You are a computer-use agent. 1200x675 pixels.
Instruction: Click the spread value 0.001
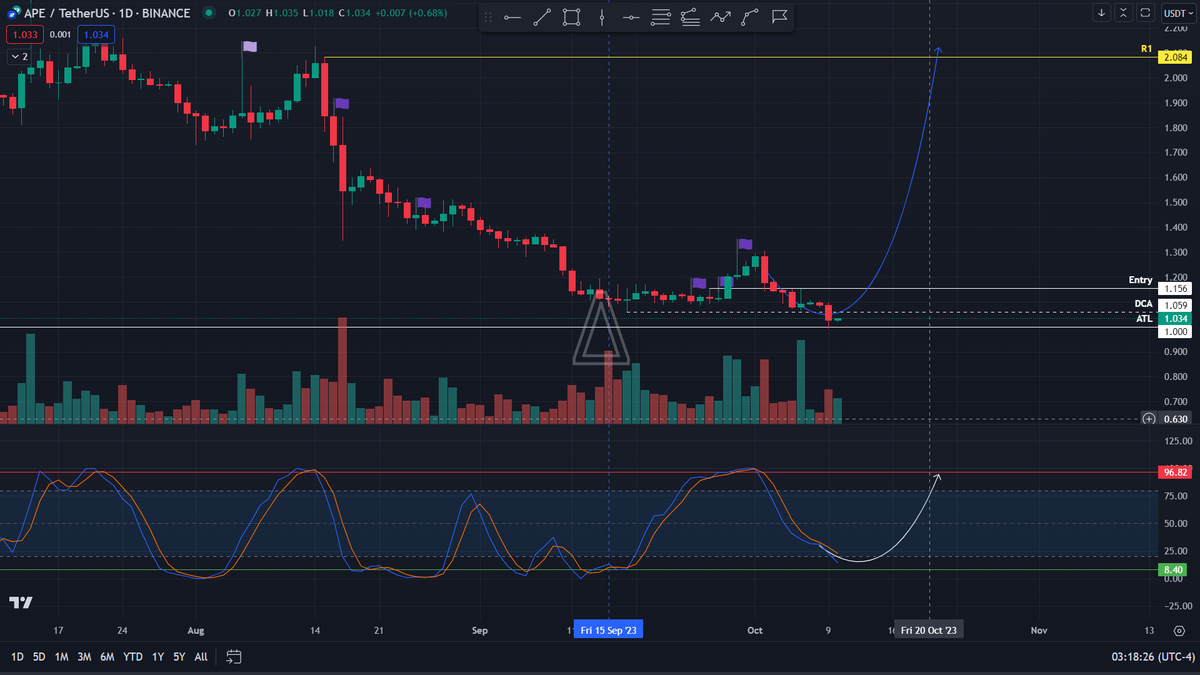pyautogui.click(x=60, y=34)
